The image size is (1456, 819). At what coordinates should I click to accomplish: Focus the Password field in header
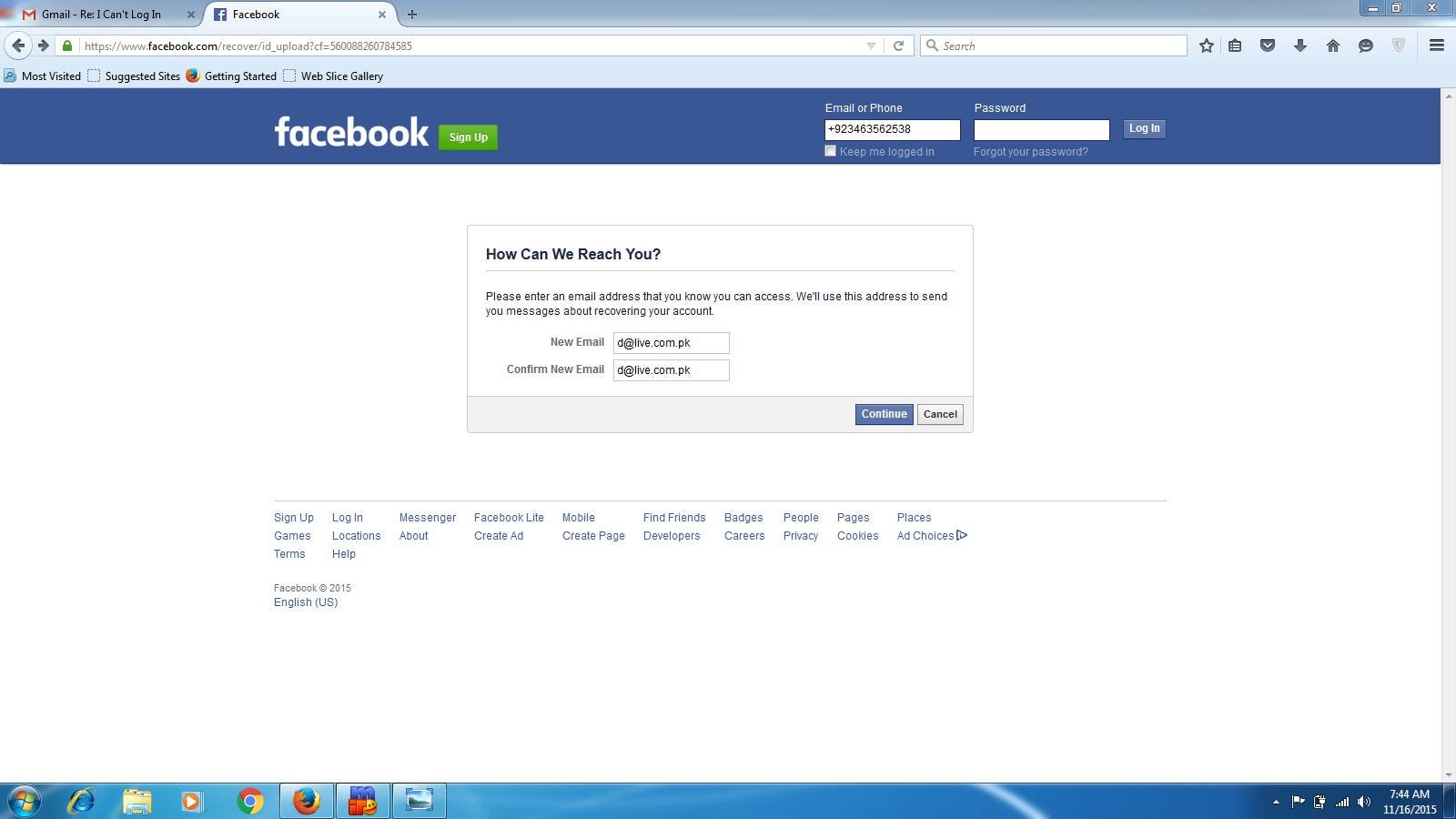point(1041,129)
